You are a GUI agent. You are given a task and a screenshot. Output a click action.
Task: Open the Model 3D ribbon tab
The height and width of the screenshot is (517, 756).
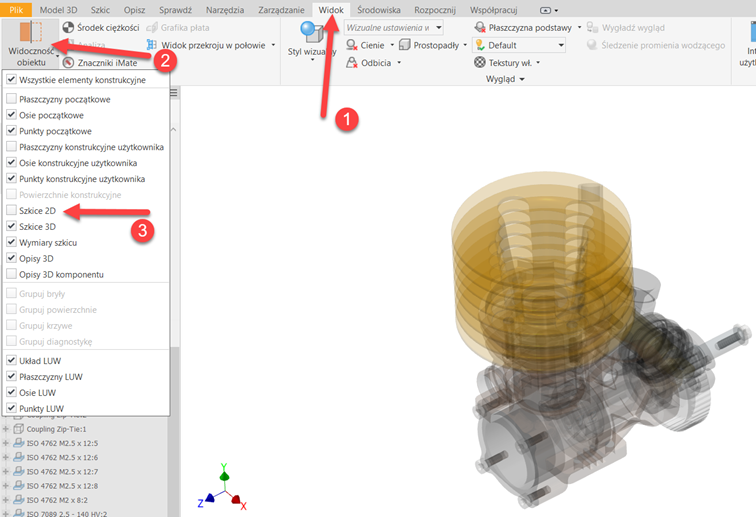pos(58,9)
